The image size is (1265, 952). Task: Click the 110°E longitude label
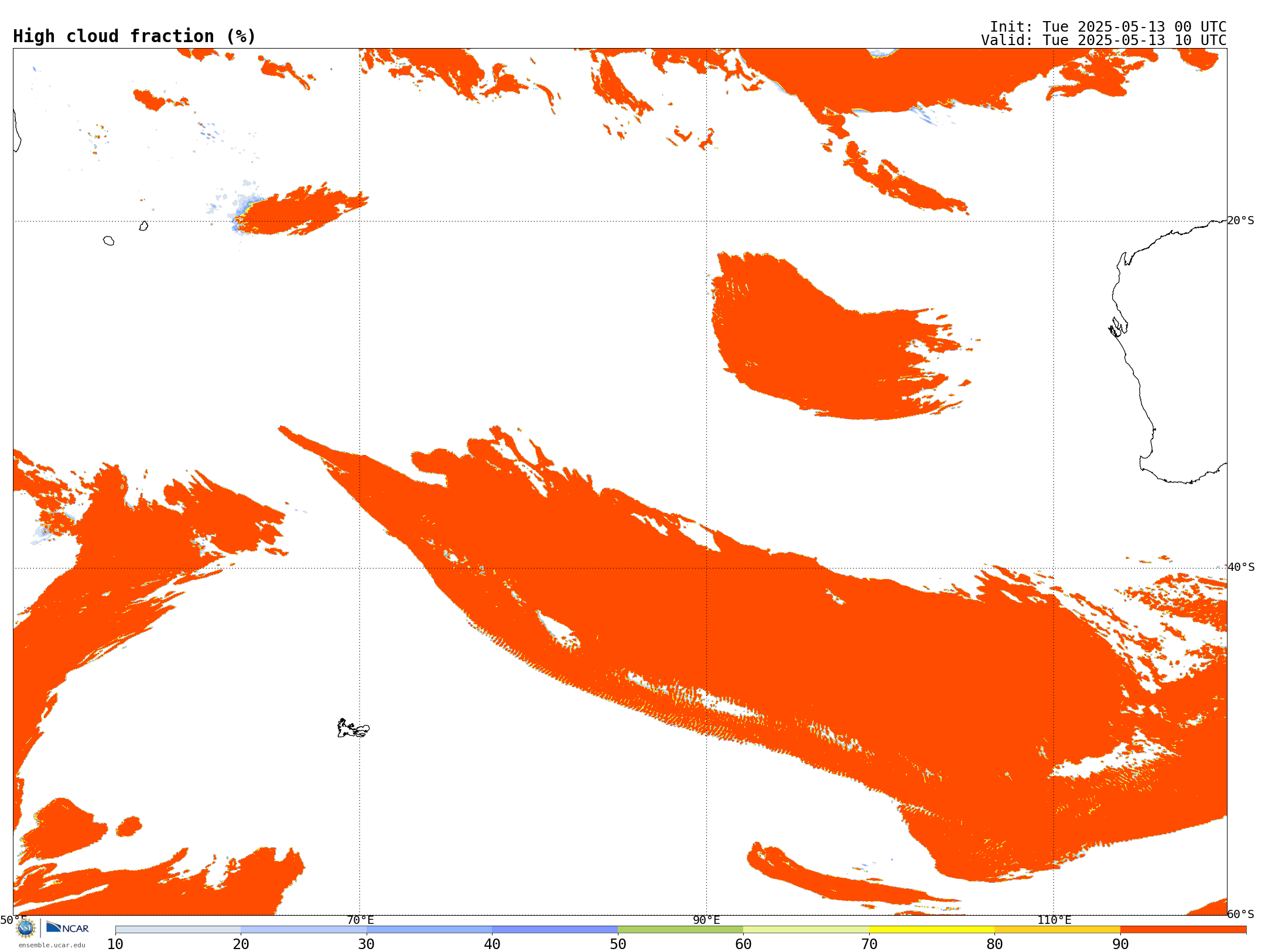click(x=1054, y=920)
